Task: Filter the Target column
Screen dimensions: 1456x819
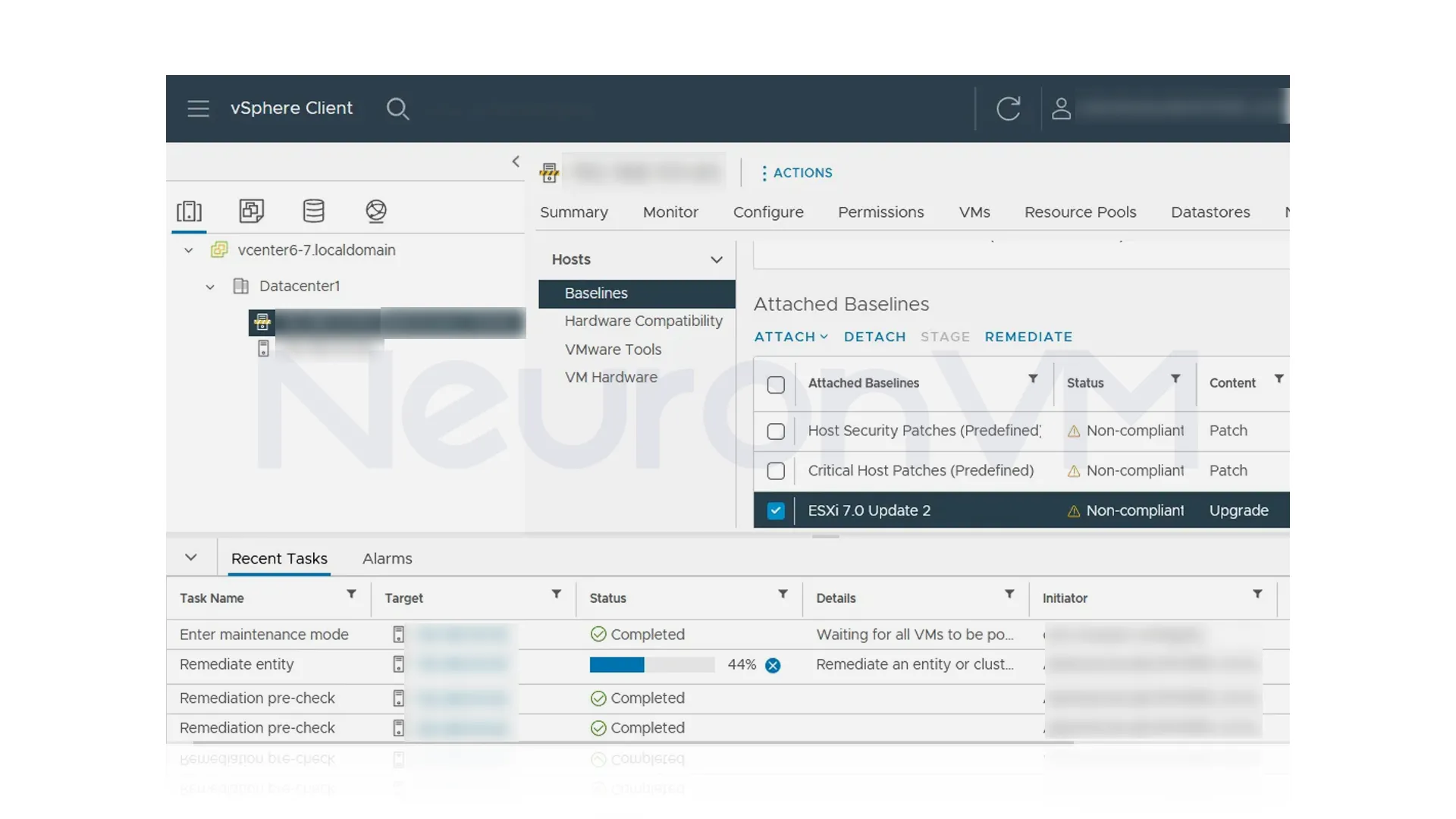Action: point(556,594)
